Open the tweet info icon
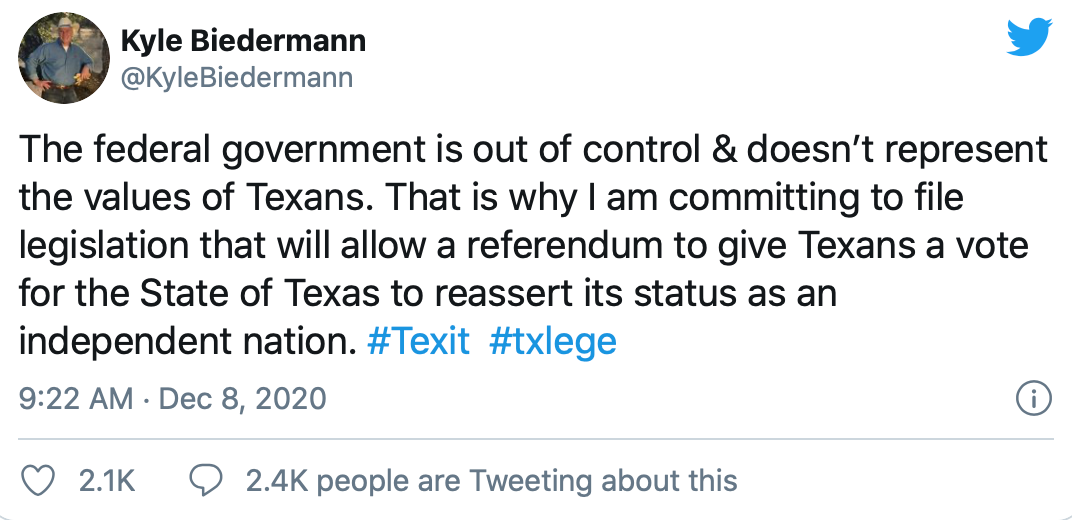Image resolution: width=1072 pixels, height=520 pixels. (x=1033, y=400)
